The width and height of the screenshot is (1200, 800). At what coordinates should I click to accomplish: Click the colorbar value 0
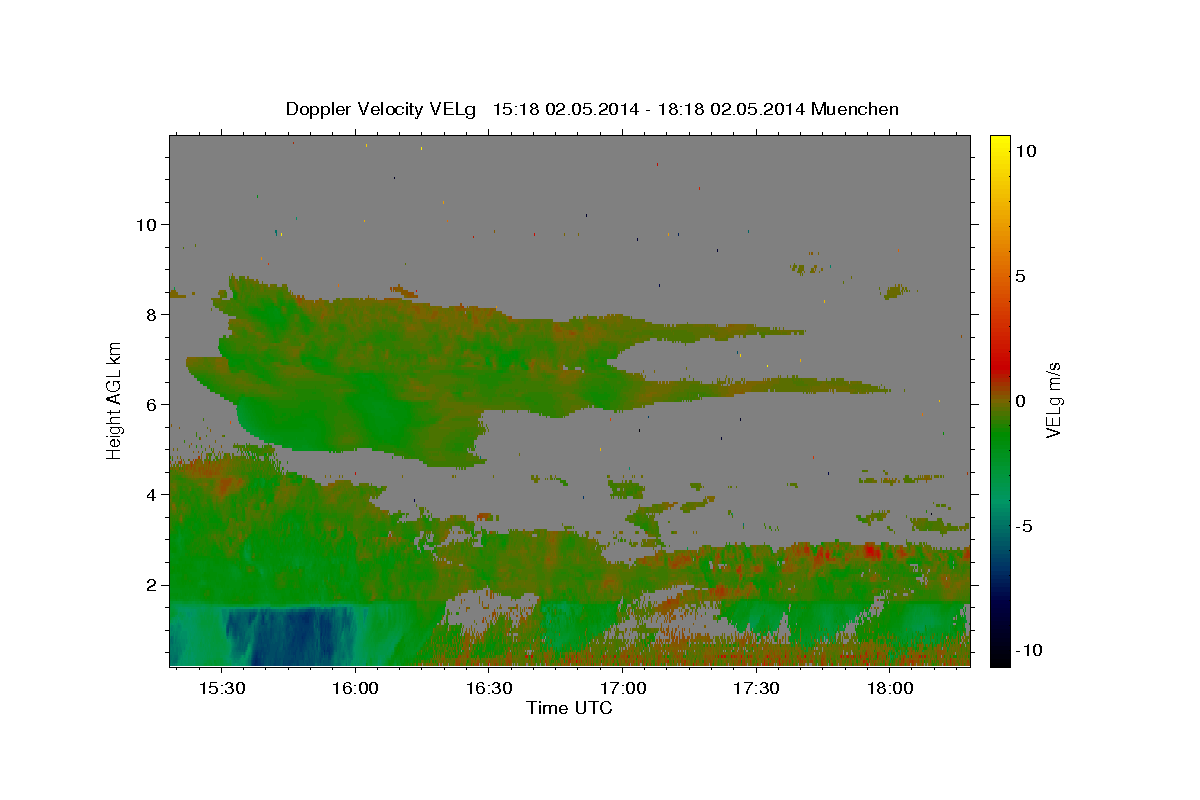(x=1021, y=401)
